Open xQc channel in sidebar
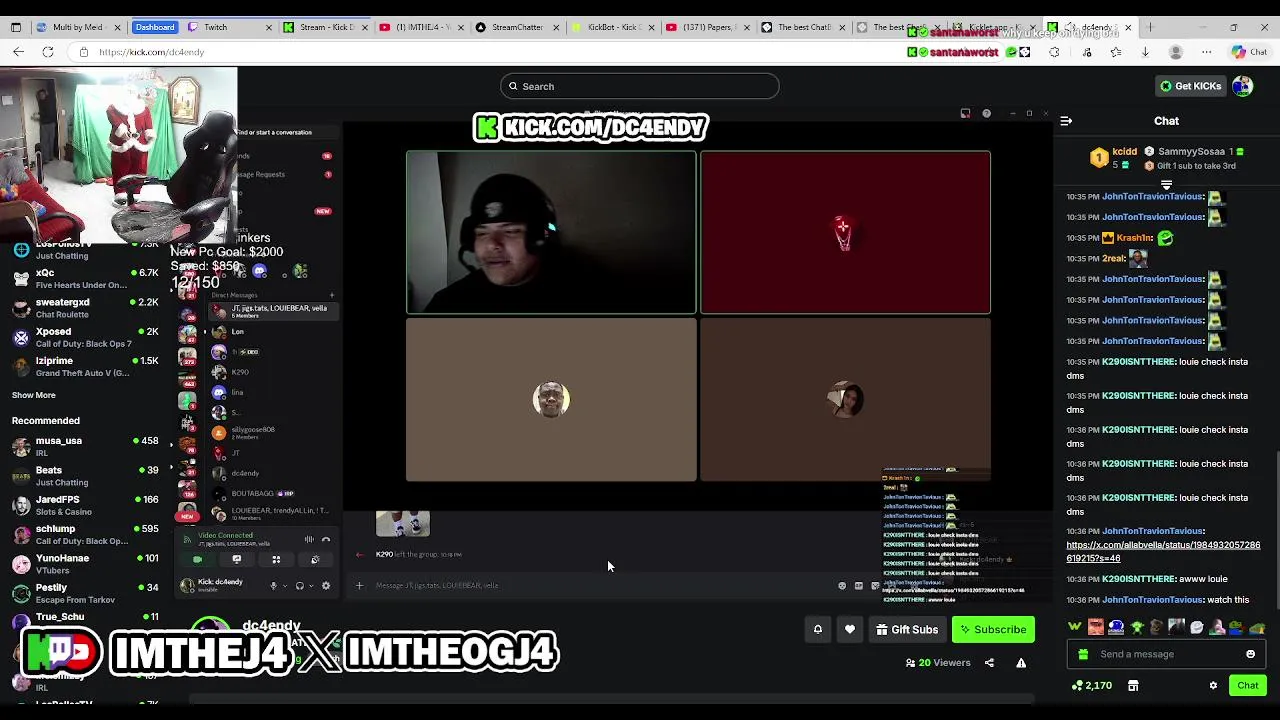The width and height of the screenshot is (1280, 720). (85, 279)
